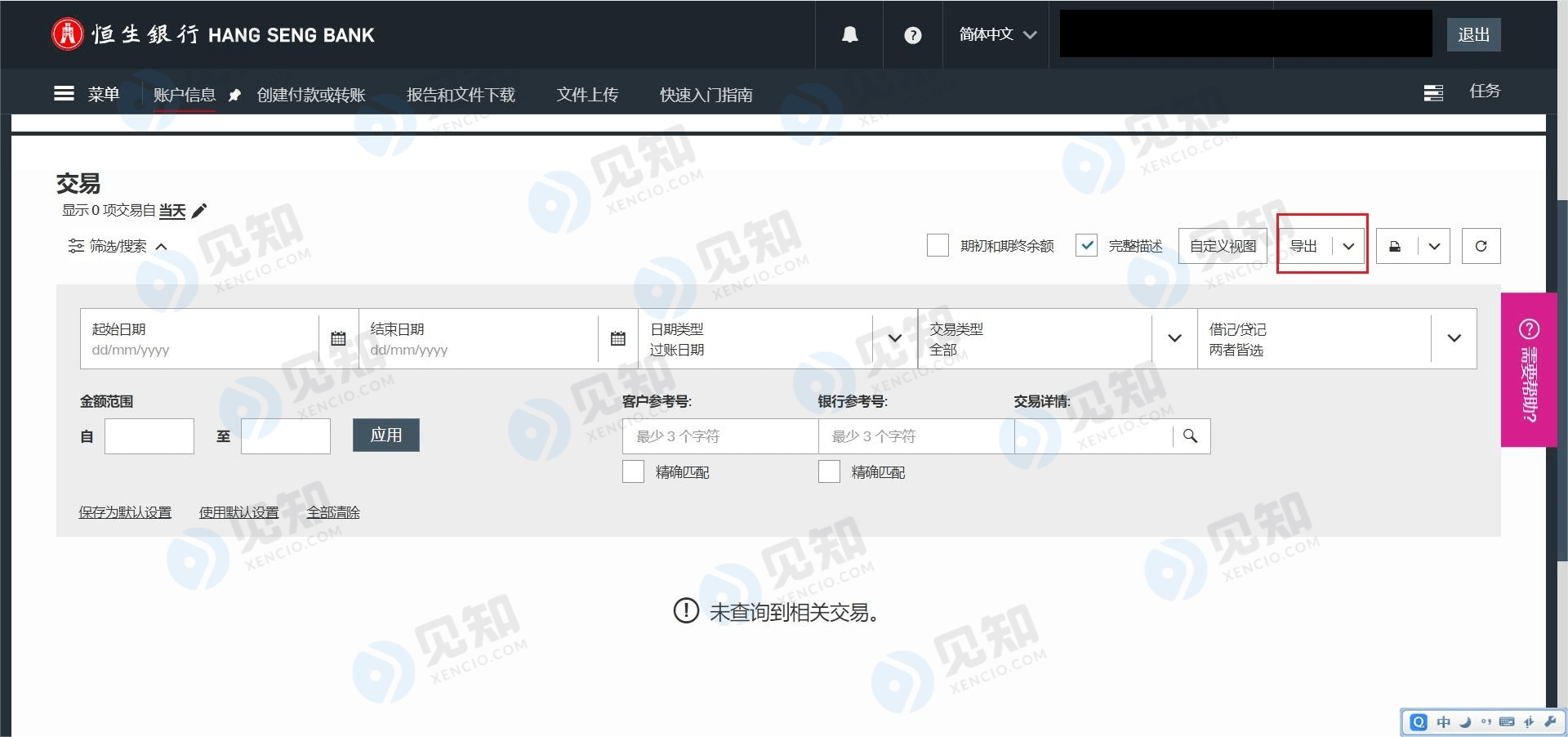Switch language via 简体中文 dropdown
1568x737 pixels.
tap(997, 34)
